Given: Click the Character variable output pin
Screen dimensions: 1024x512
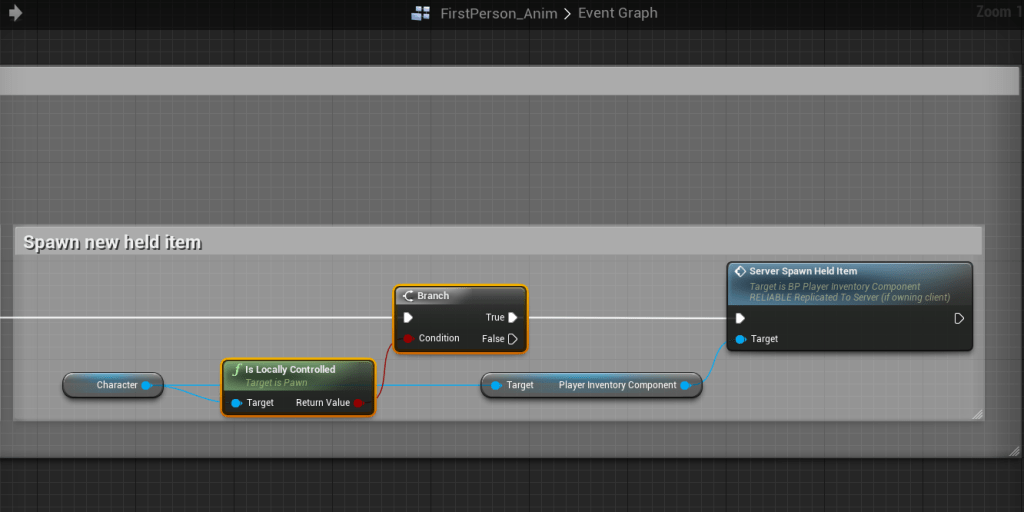Looking at the screenshot, I should click(147, 385).
